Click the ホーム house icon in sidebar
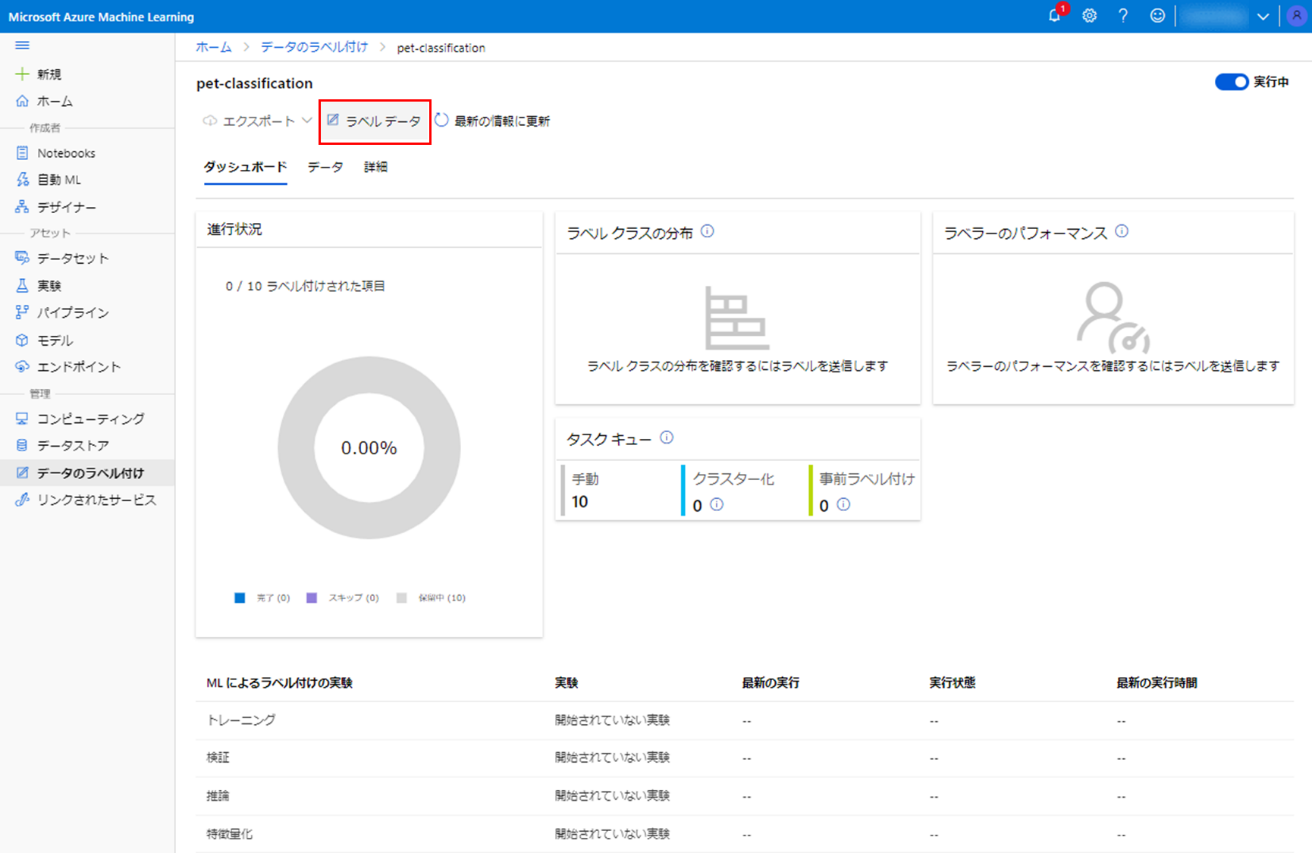 coord(22,101)
